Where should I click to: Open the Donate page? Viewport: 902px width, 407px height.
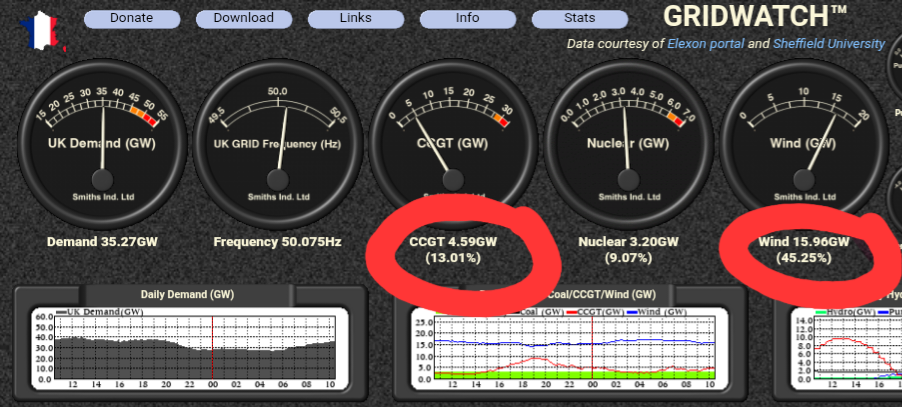[131, 18]
